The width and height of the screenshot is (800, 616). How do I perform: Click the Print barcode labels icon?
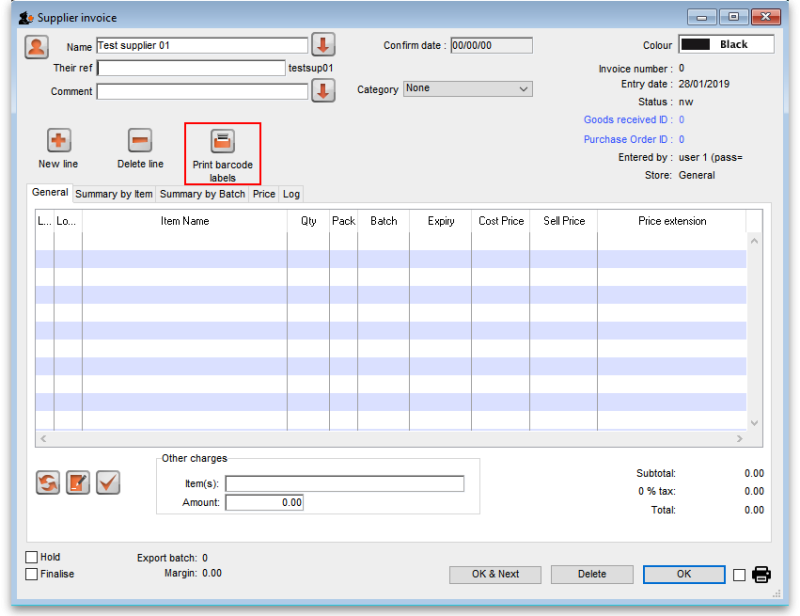click(222, 141)
